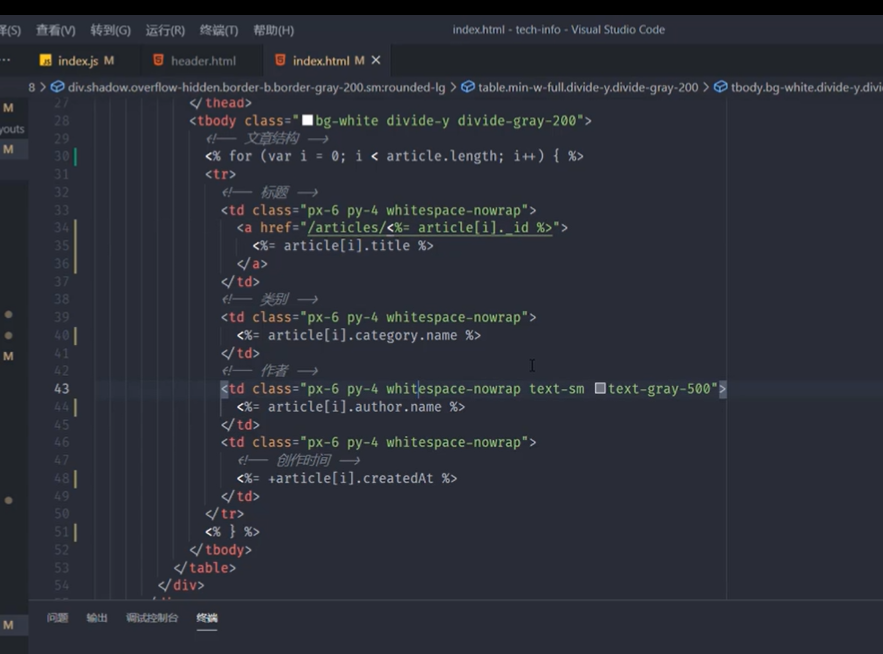Open the 终端(T) menu
The height and width of the screenshot is (654, 883).
(218, 30)
